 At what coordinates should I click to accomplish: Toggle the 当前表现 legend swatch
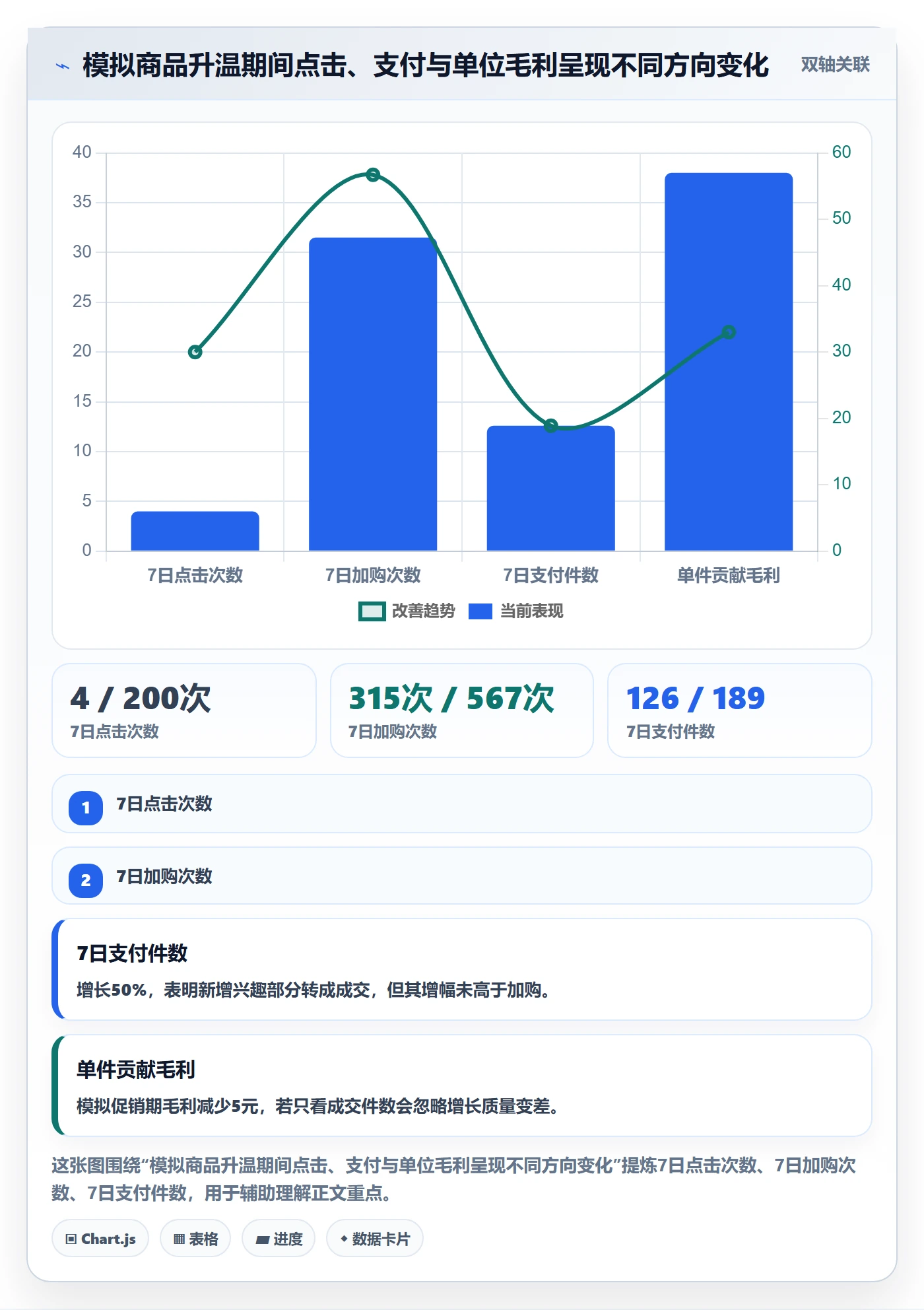pos(480,611)
